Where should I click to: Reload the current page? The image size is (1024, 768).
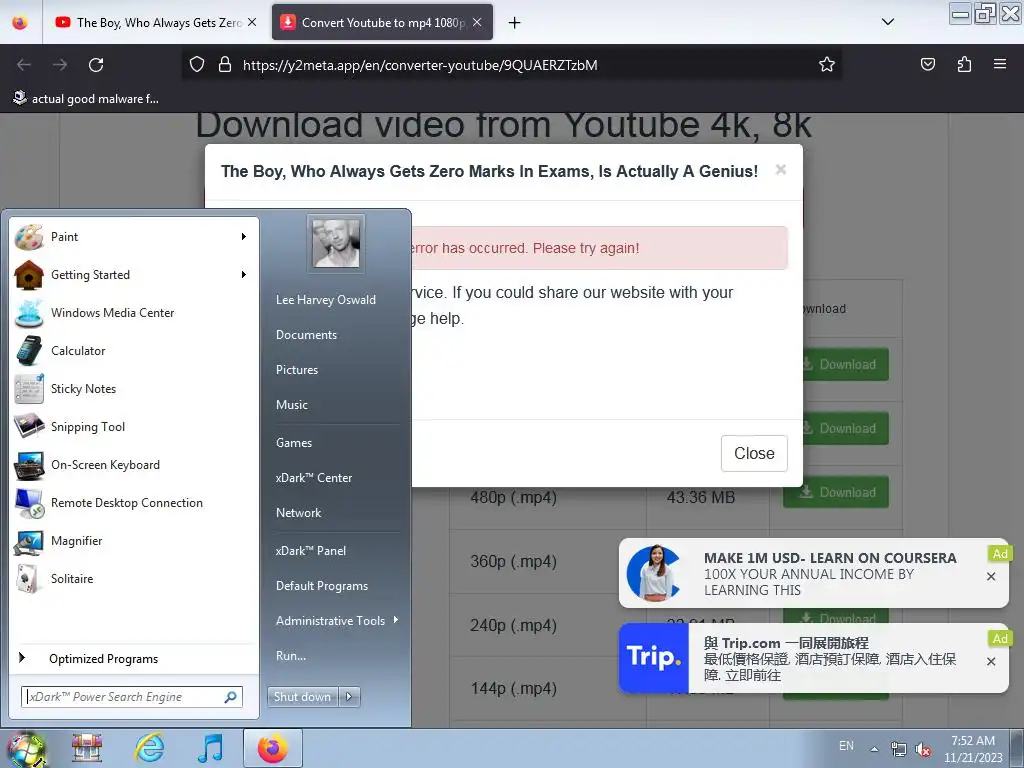96,65
